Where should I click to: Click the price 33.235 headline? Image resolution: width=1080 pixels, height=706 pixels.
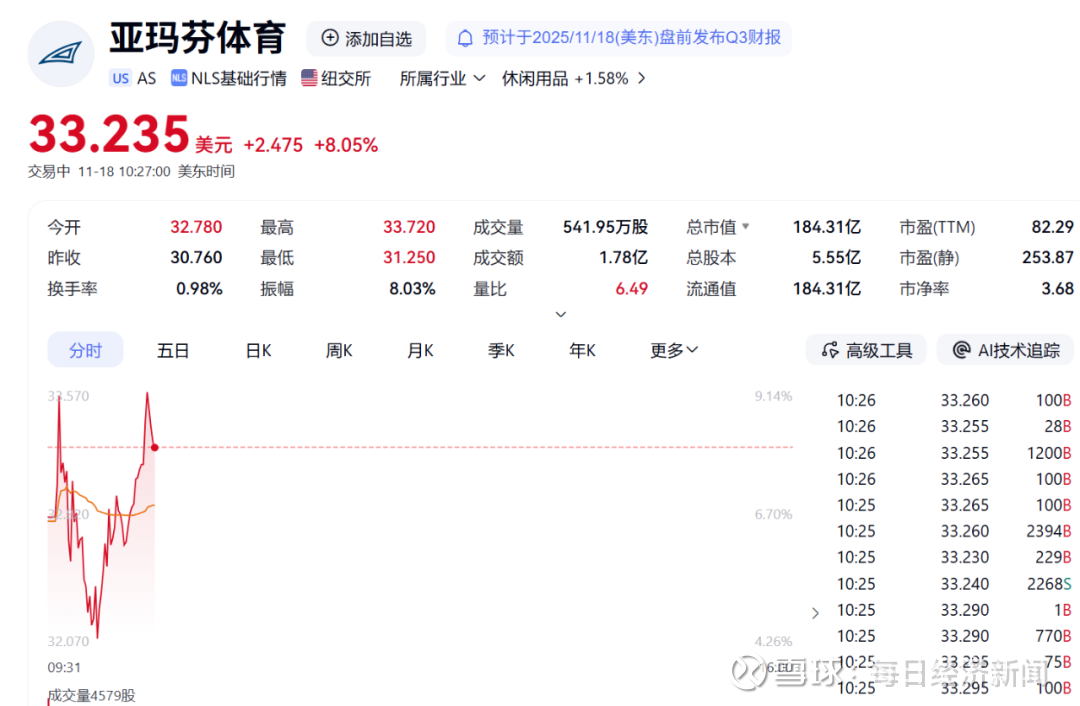click(109, 134)
